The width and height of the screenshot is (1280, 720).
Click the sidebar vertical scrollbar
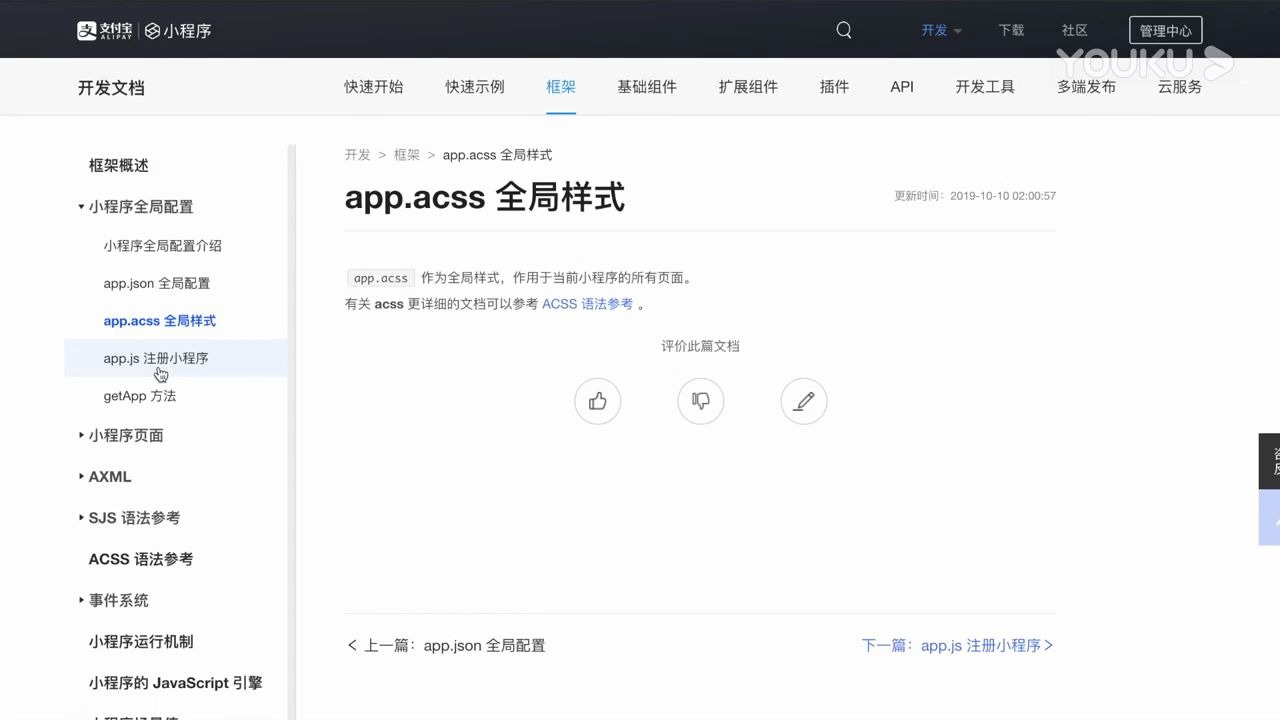(x=292, y=430)
